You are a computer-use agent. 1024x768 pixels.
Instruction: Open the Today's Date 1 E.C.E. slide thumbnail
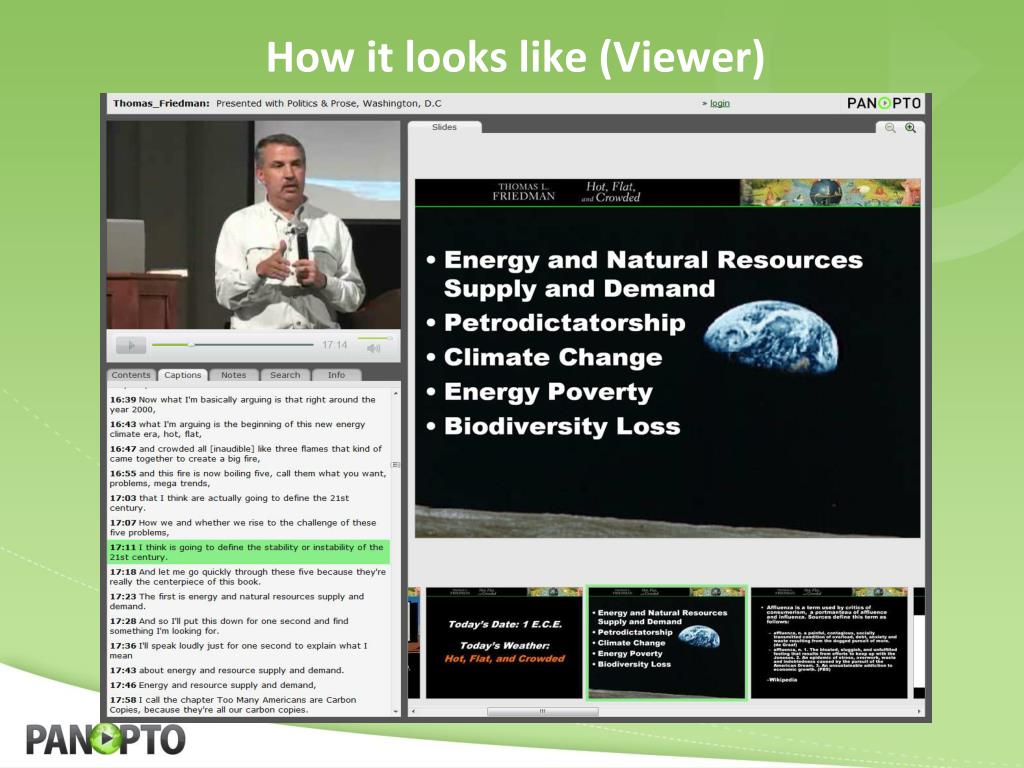[504, 643]
